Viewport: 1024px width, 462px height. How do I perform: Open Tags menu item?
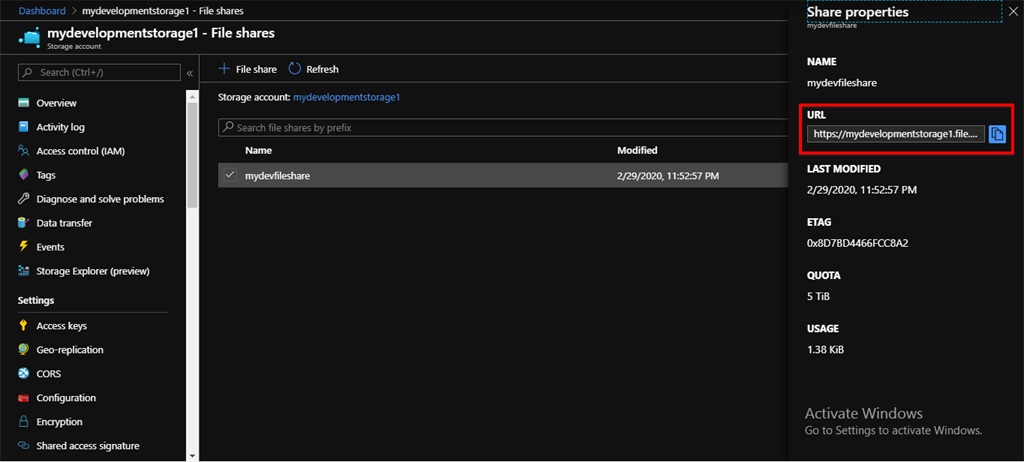pyautogui.click(x=46, y=175)
